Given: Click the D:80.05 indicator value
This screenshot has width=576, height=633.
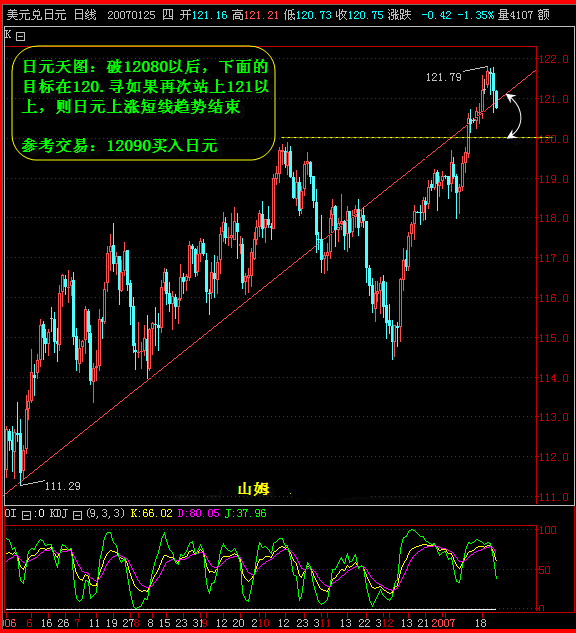Looking at the screenshot, I should pyautogui.click(x=199, y=514).
